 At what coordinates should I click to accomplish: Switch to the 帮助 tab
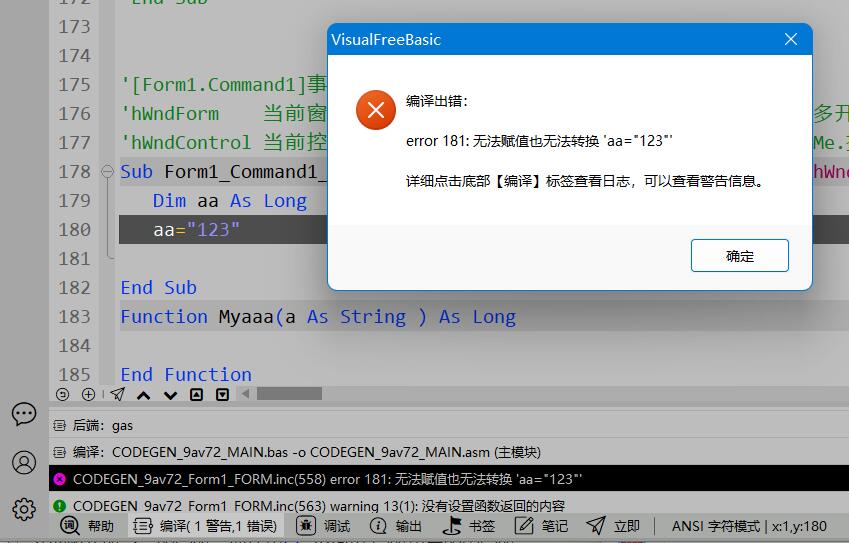[x=87, y=526]
